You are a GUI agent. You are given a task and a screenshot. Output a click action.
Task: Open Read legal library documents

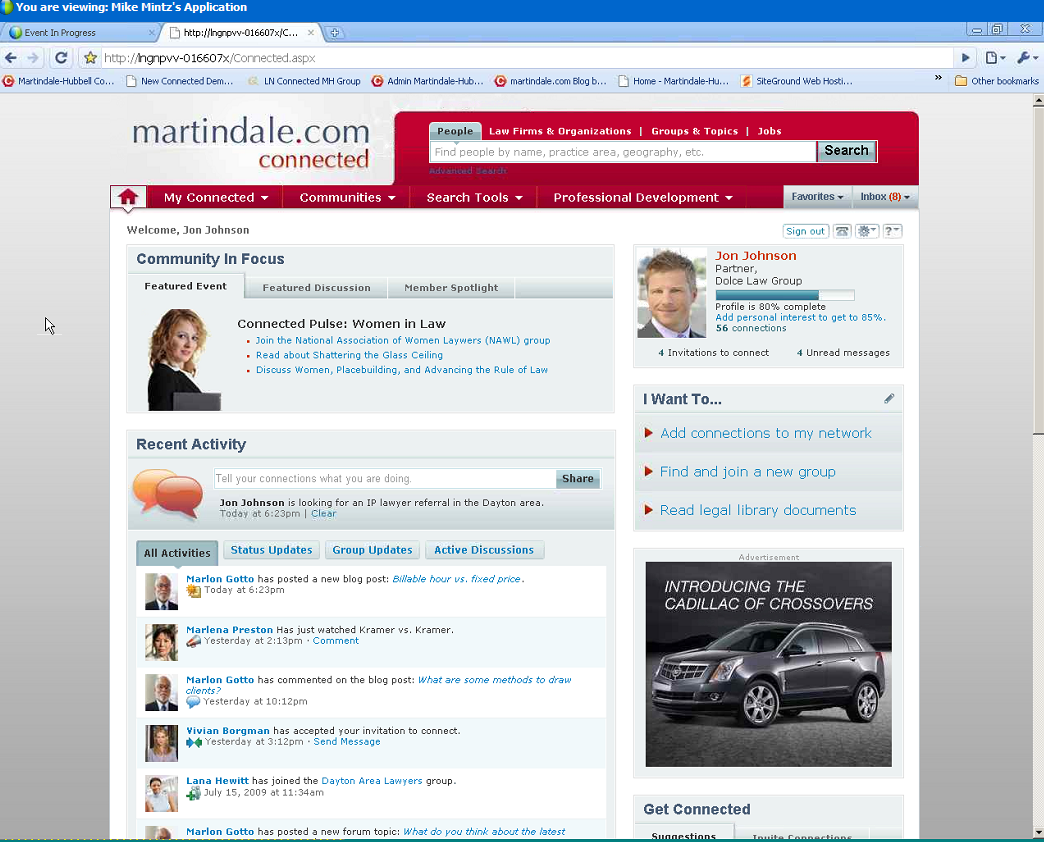tap(758, 510)
